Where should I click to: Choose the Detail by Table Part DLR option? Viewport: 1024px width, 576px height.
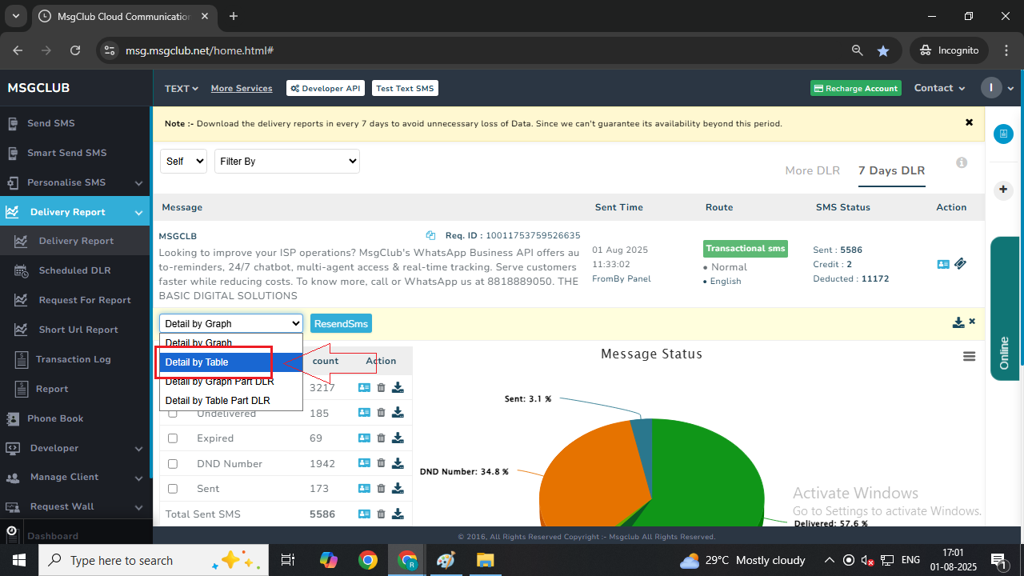231,400
